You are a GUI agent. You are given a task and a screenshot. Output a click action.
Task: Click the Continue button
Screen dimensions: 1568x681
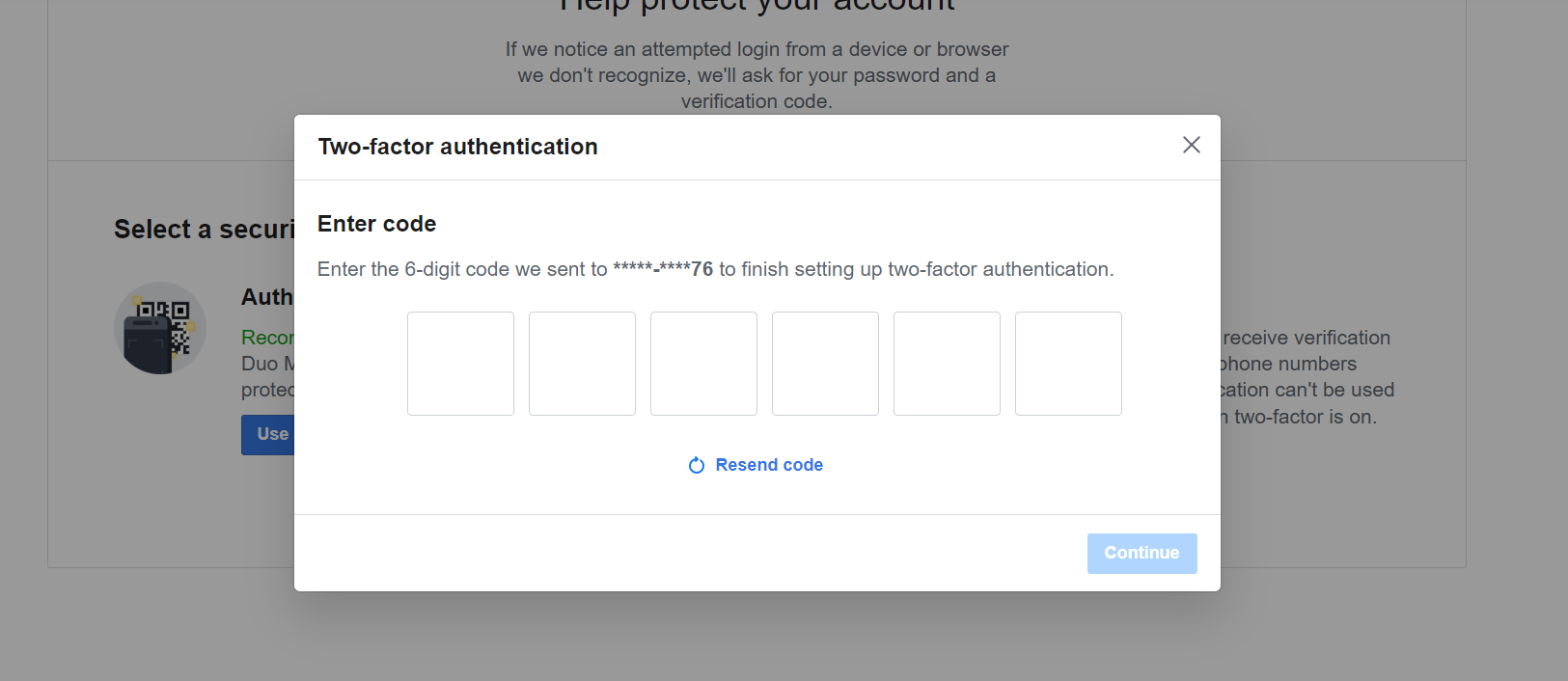tap(1142, 554)
